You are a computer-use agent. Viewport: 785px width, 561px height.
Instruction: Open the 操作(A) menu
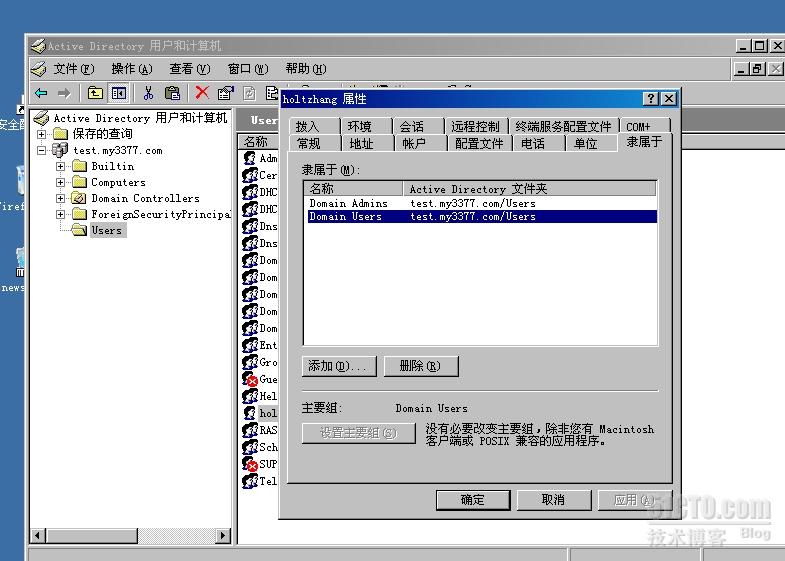pos(132,69)
